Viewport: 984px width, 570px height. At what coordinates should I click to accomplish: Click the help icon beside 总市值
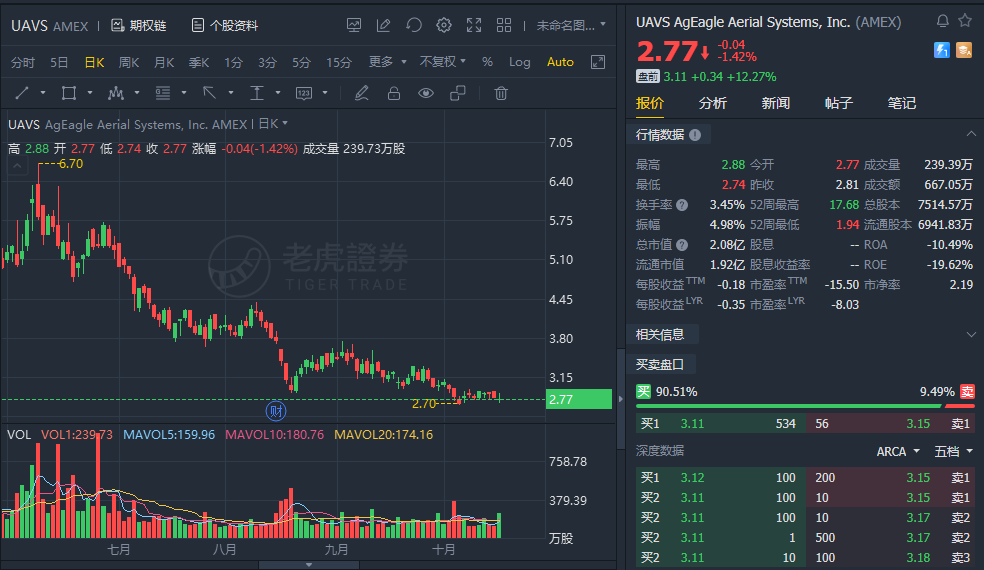[682, 245]
